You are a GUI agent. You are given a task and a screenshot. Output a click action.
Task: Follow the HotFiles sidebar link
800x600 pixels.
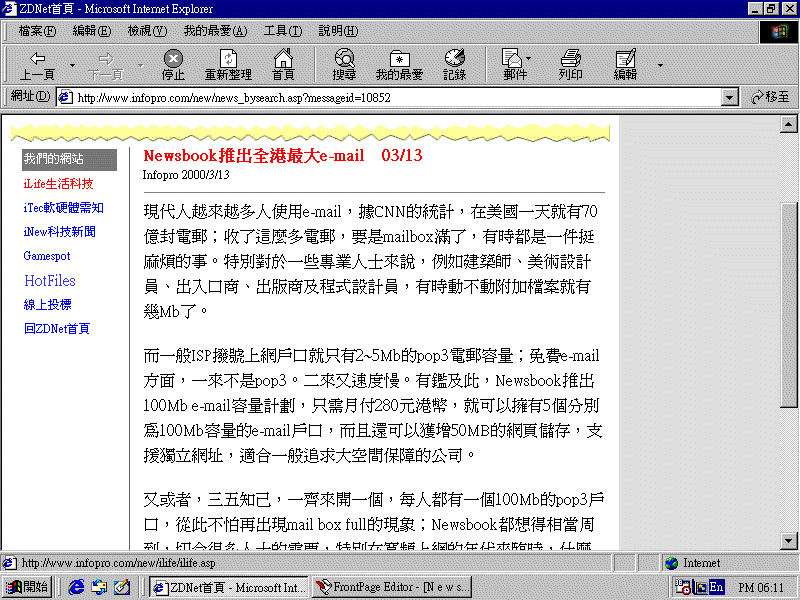click(x=49, y=281)
